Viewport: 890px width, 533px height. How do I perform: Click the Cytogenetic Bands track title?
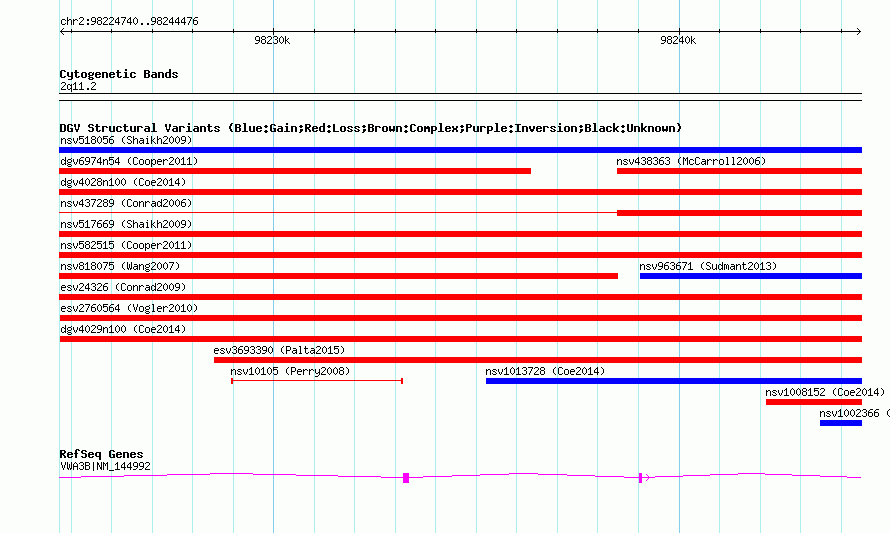point(119,74)
